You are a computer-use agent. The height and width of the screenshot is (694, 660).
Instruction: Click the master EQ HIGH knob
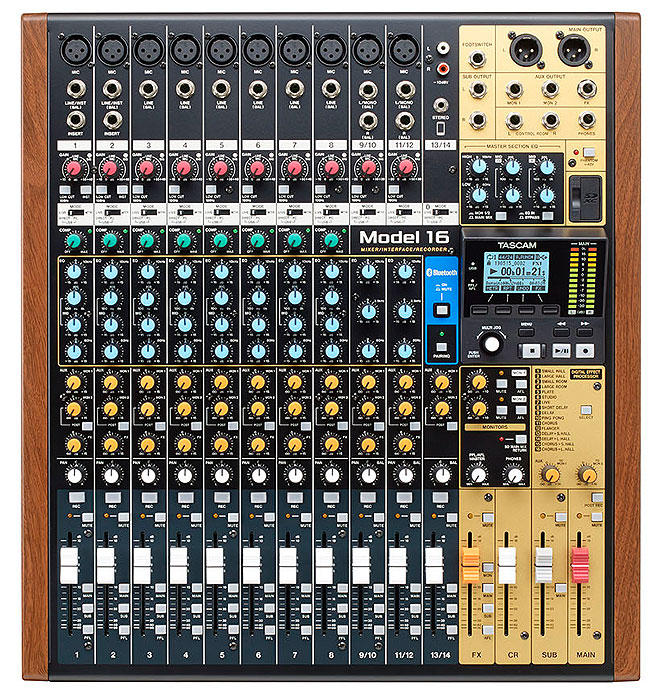tap(479, 167)
